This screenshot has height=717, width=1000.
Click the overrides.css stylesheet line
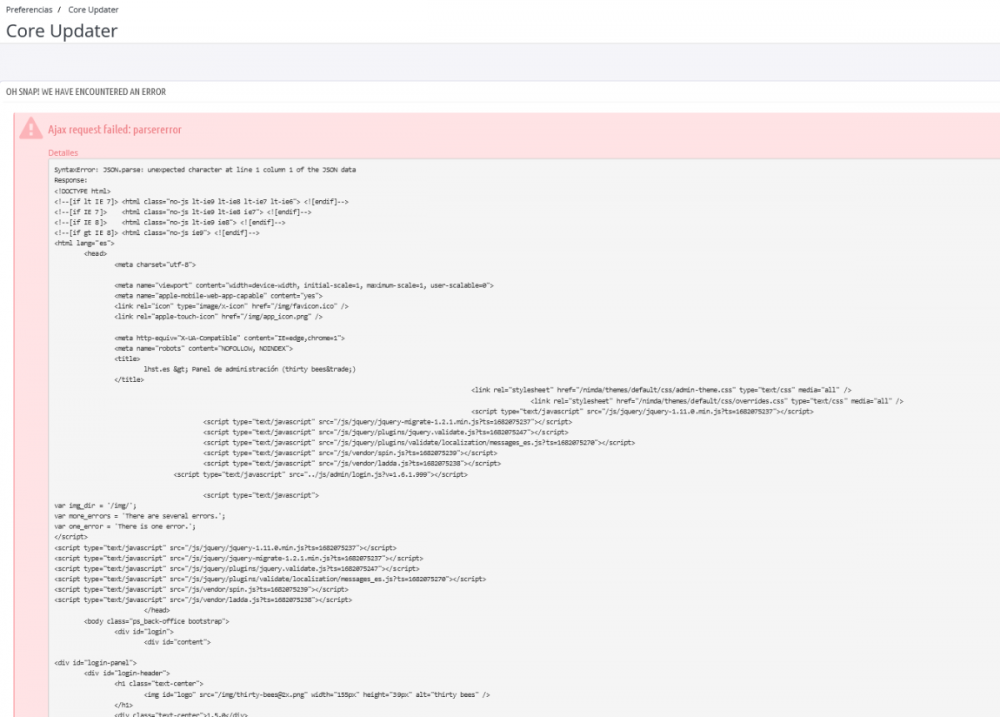coord(716,400)
